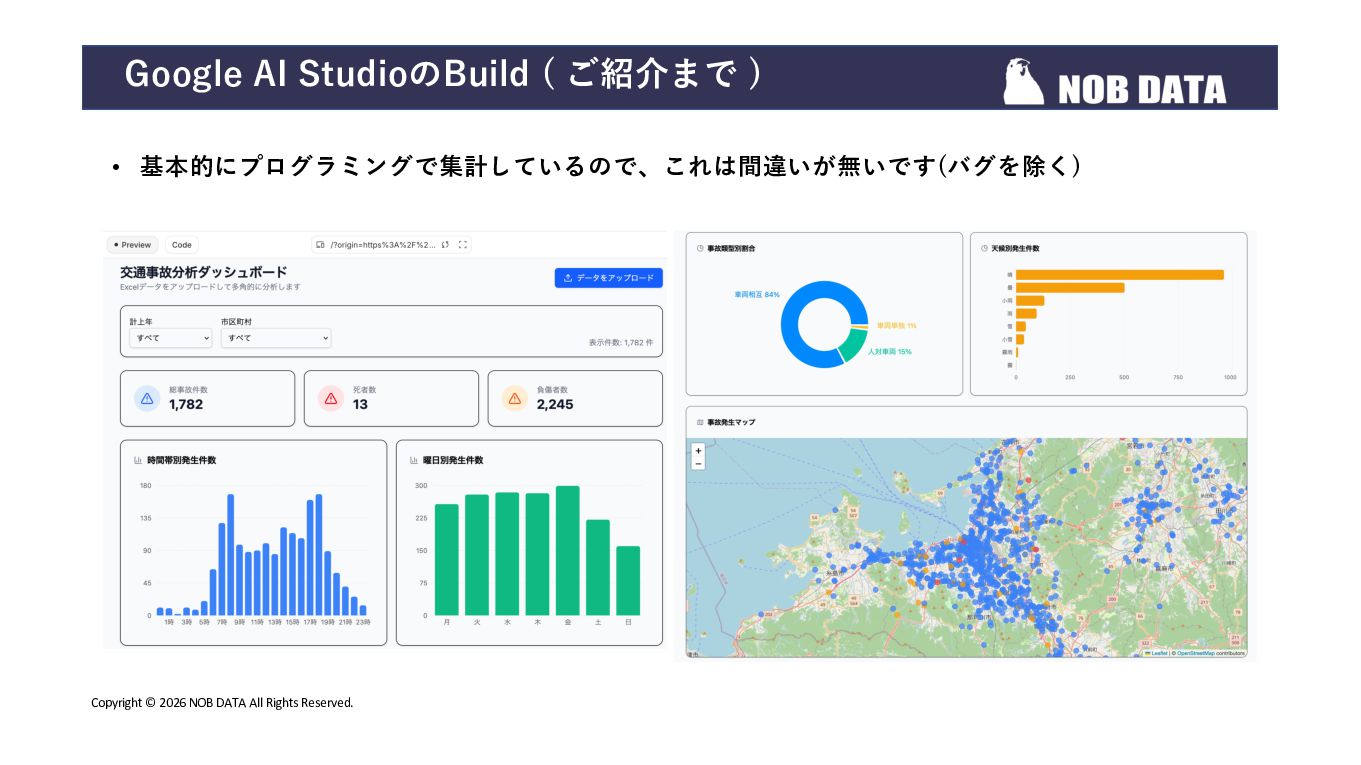The image size is (1361, 765).
Task: Open the Leaflet attribution link
Action: [1157, 653]
